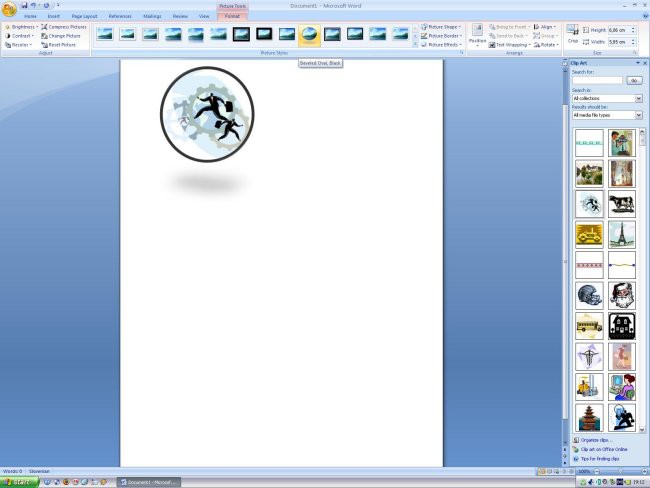The width and height of the screenshot is (650, 488).
Task: Apply the first picture style thumbnail
Action: pos(105,34)
